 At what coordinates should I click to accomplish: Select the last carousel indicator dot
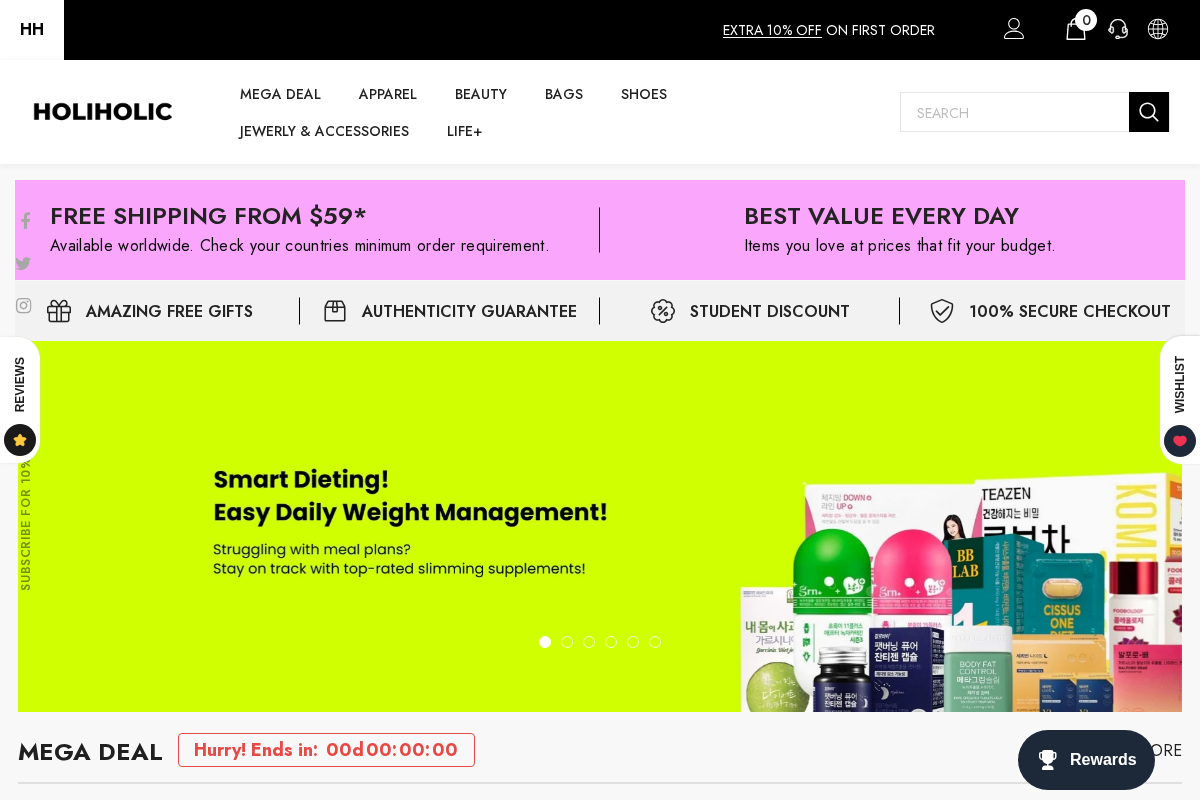655,641
